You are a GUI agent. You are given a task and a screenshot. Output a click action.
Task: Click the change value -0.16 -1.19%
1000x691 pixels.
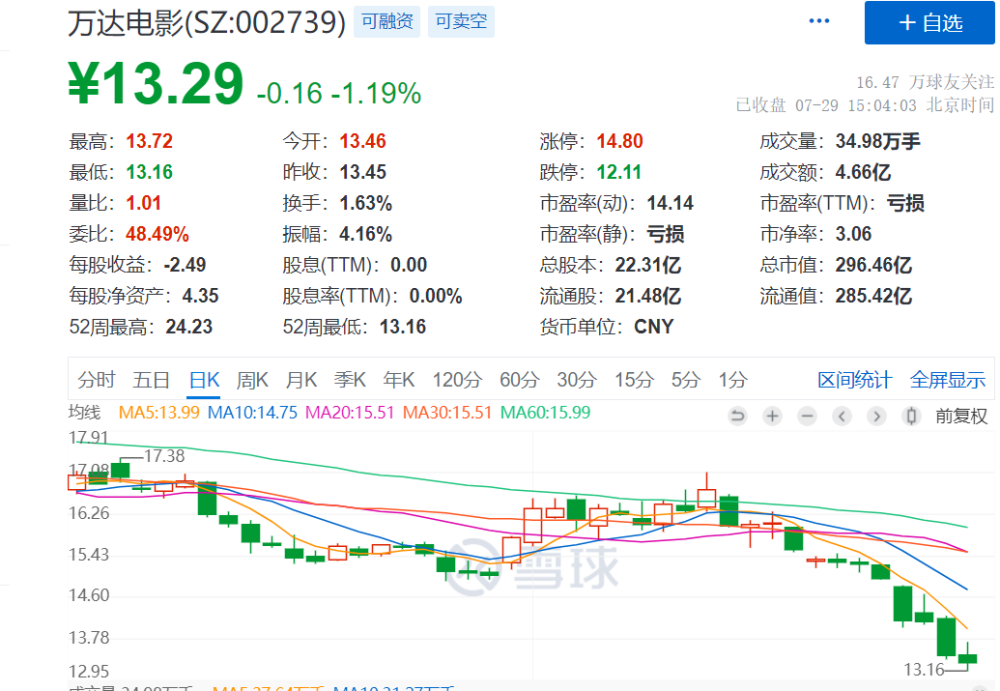point(339,93)
